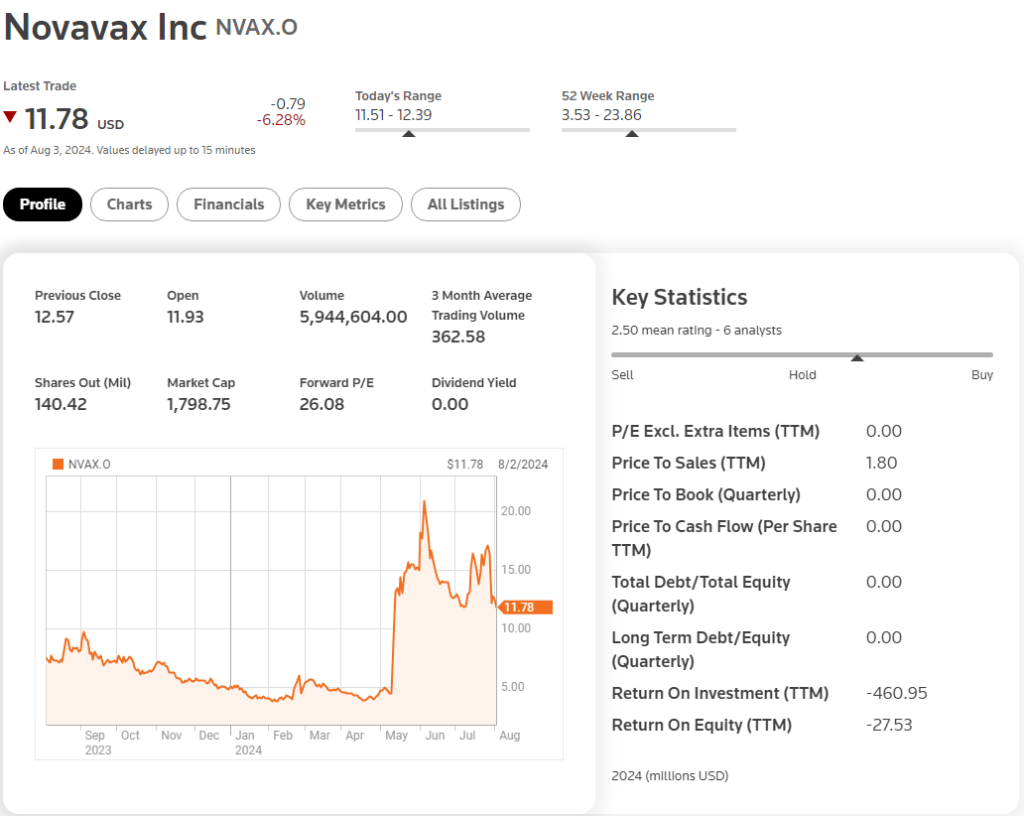Click the Buy label on rating scale
Viewport: 1024px width, 816px height.
pos(982,375)
